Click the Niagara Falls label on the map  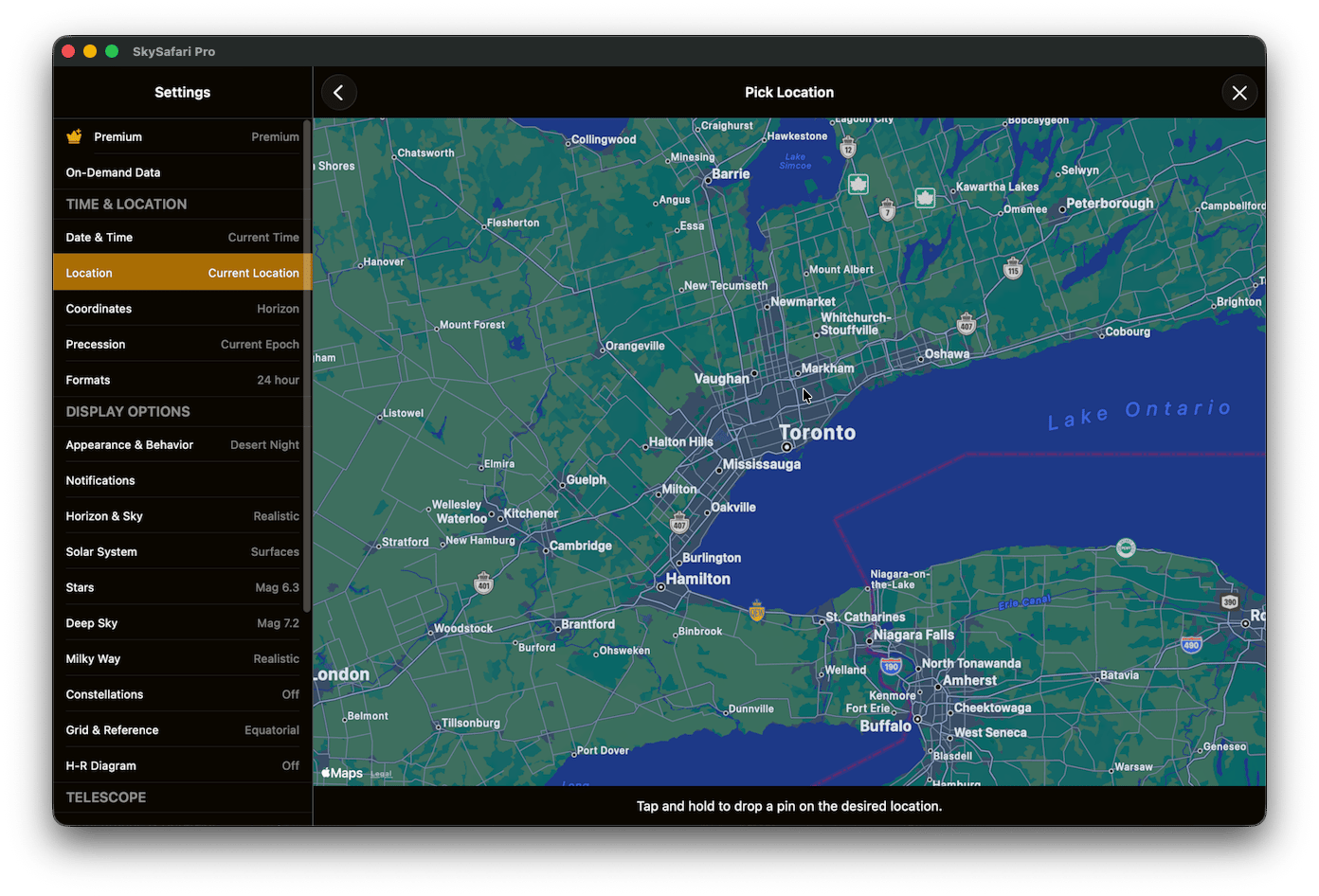pos(913,635)
